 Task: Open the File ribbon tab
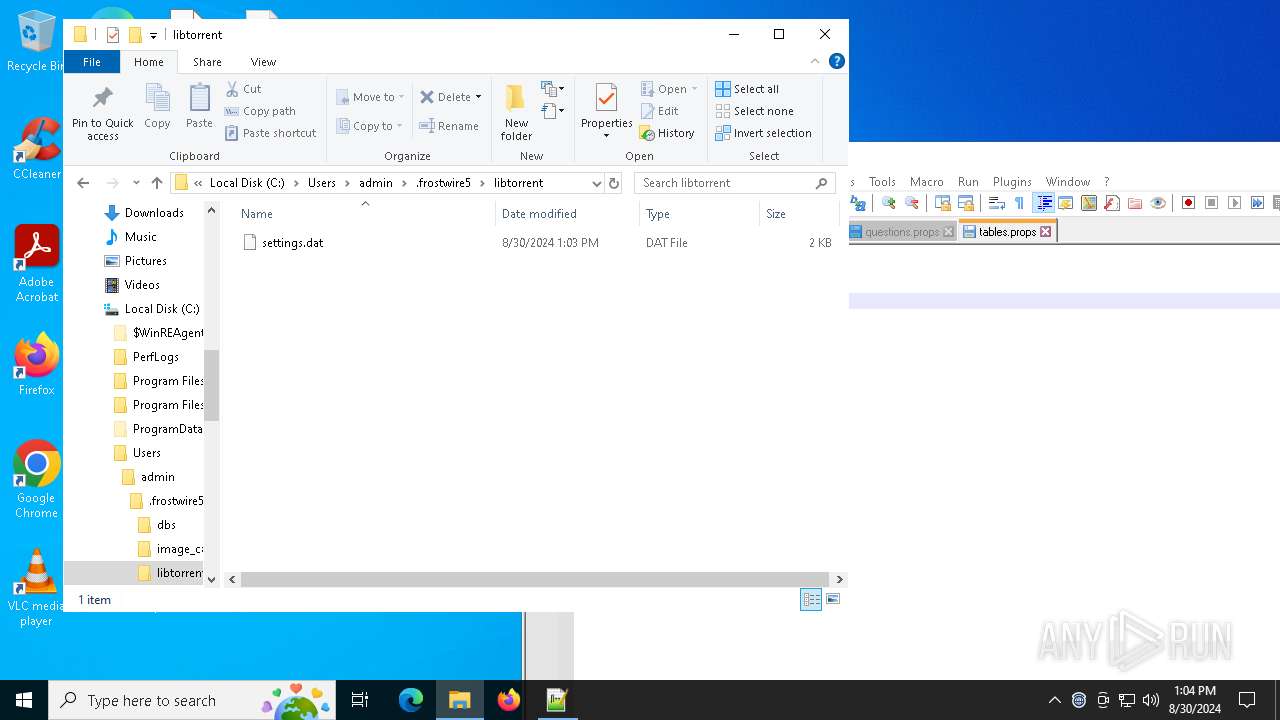(91, 62)
